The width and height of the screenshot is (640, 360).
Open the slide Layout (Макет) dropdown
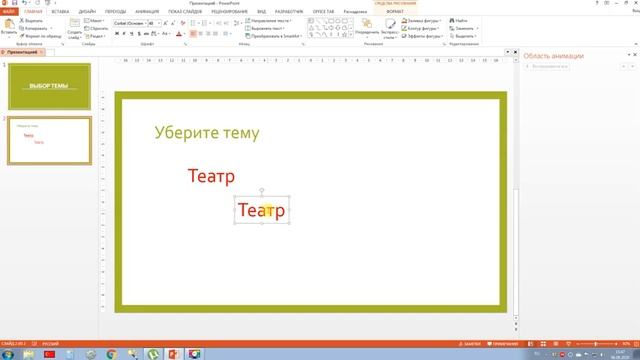point(94,20)
